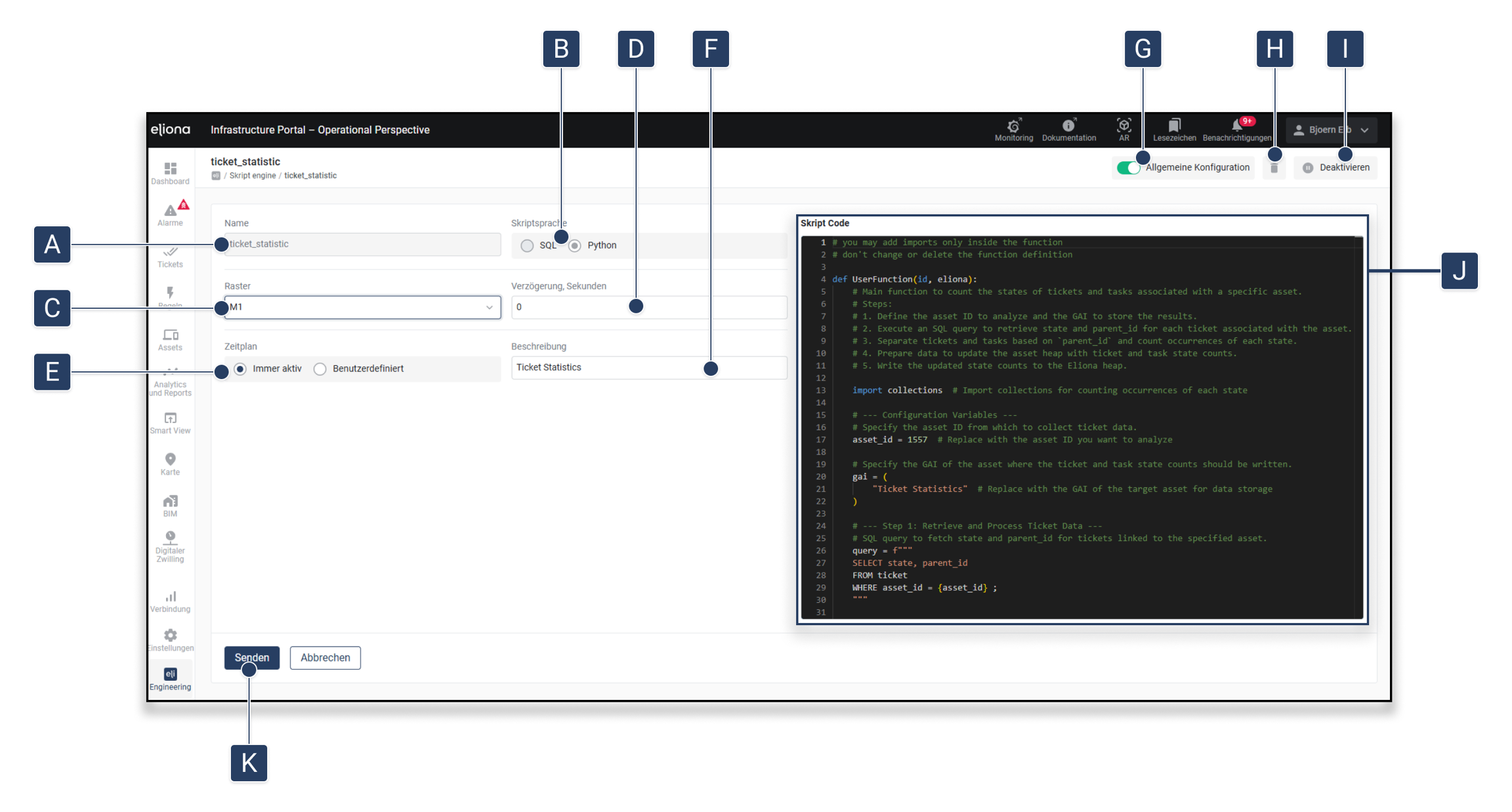This screenshot has width=1512, height=812.
Task: Select the Benutzerdefiniert schedule option
Action: click(320, 369)
